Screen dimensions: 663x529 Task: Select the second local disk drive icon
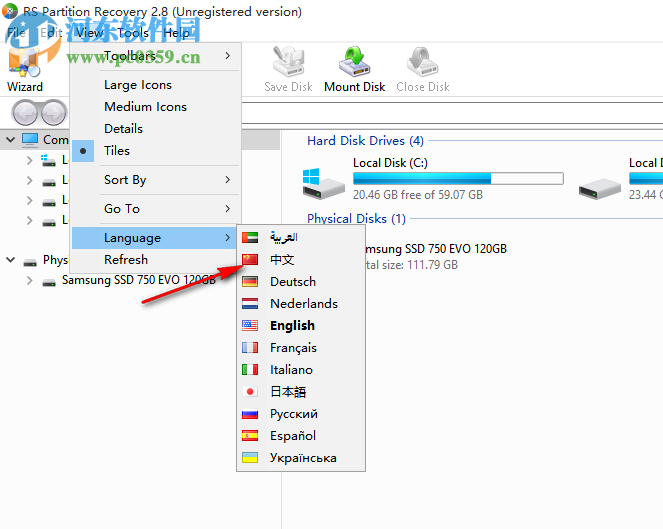click(x=600, y=189)
